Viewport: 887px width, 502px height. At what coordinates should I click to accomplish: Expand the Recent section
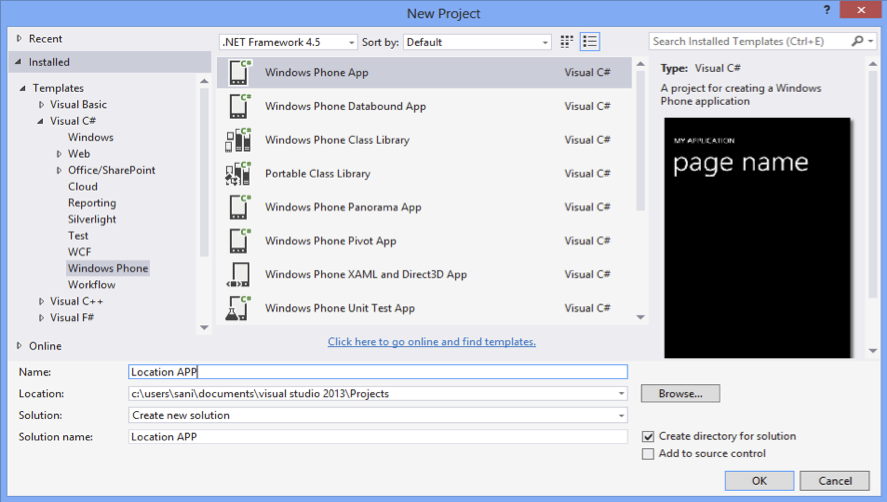pos(19,38)
